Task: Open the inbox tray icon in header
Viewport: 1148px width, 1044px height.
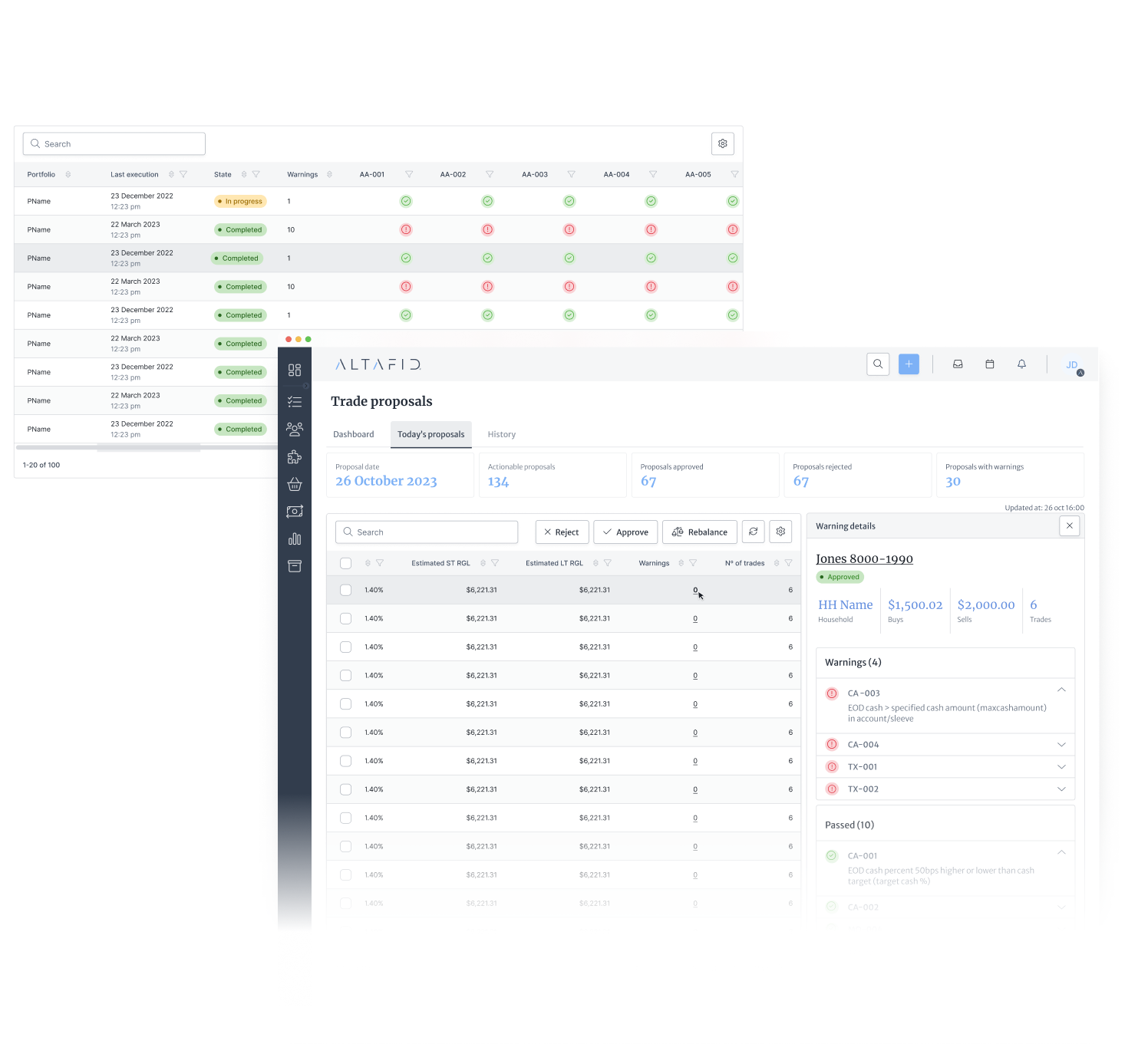Action: tap(958, 364)
